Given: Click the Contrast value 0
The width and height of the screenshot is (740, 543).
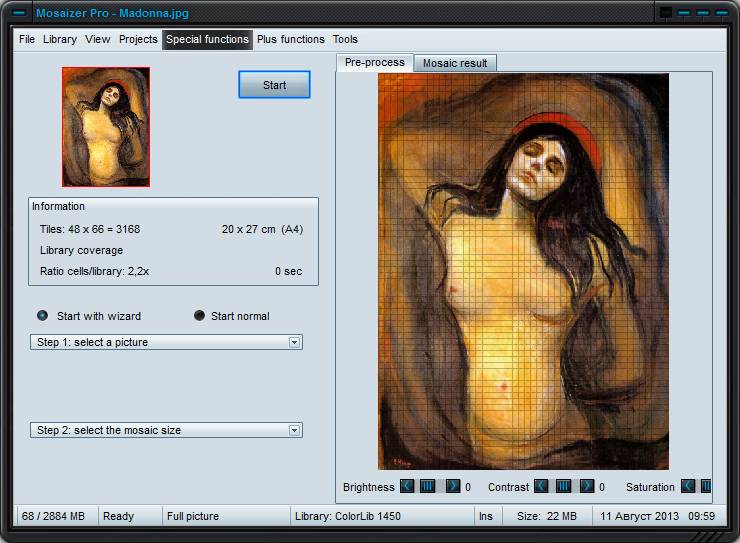Looking at the screenshot, I should point(602,487).
